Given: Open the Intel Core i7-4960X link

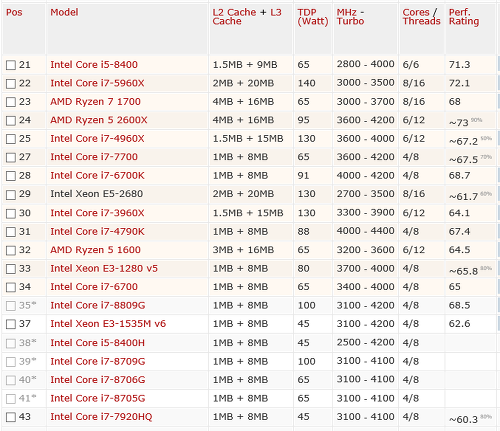Looking at the screenshot, I should pyautogui.click(x=97, y=139).
